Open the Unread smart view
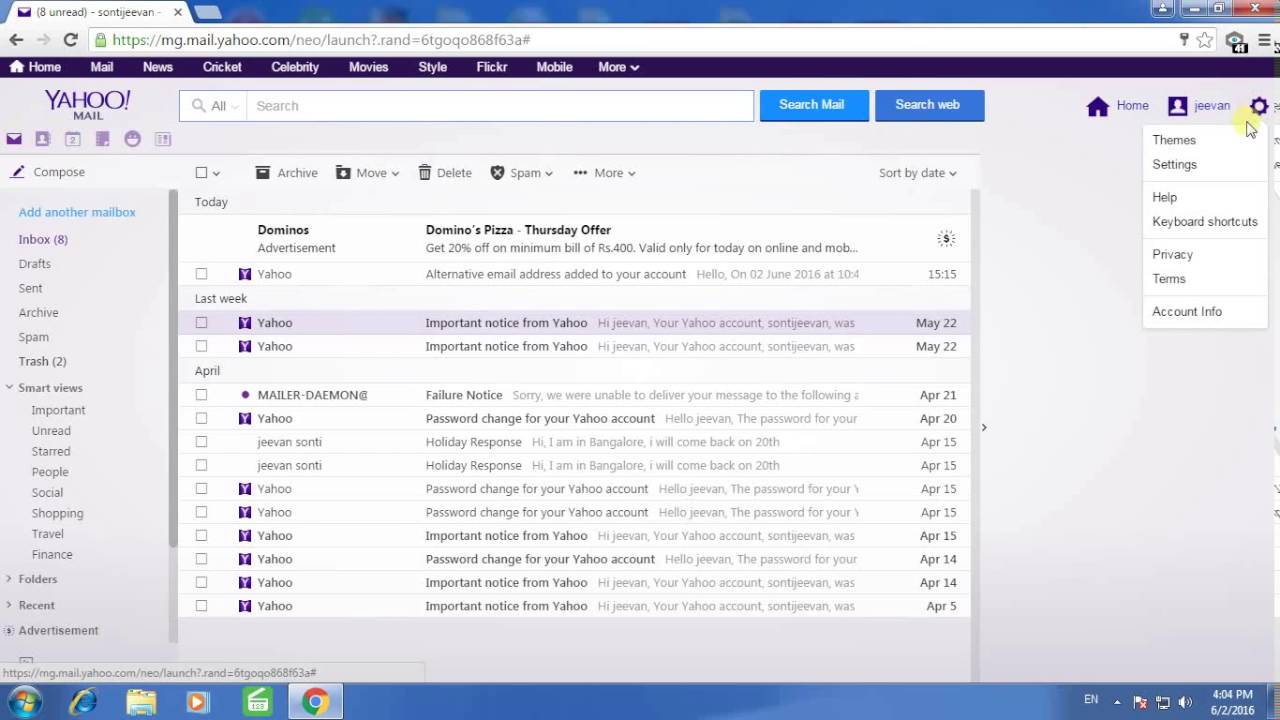 pyautogui.click(x=51, y=431)
